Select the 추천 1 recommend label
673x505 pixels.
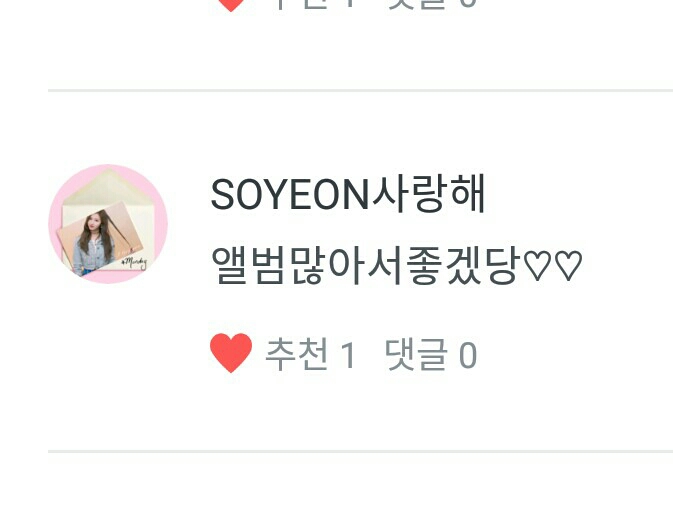coord(311,354)
